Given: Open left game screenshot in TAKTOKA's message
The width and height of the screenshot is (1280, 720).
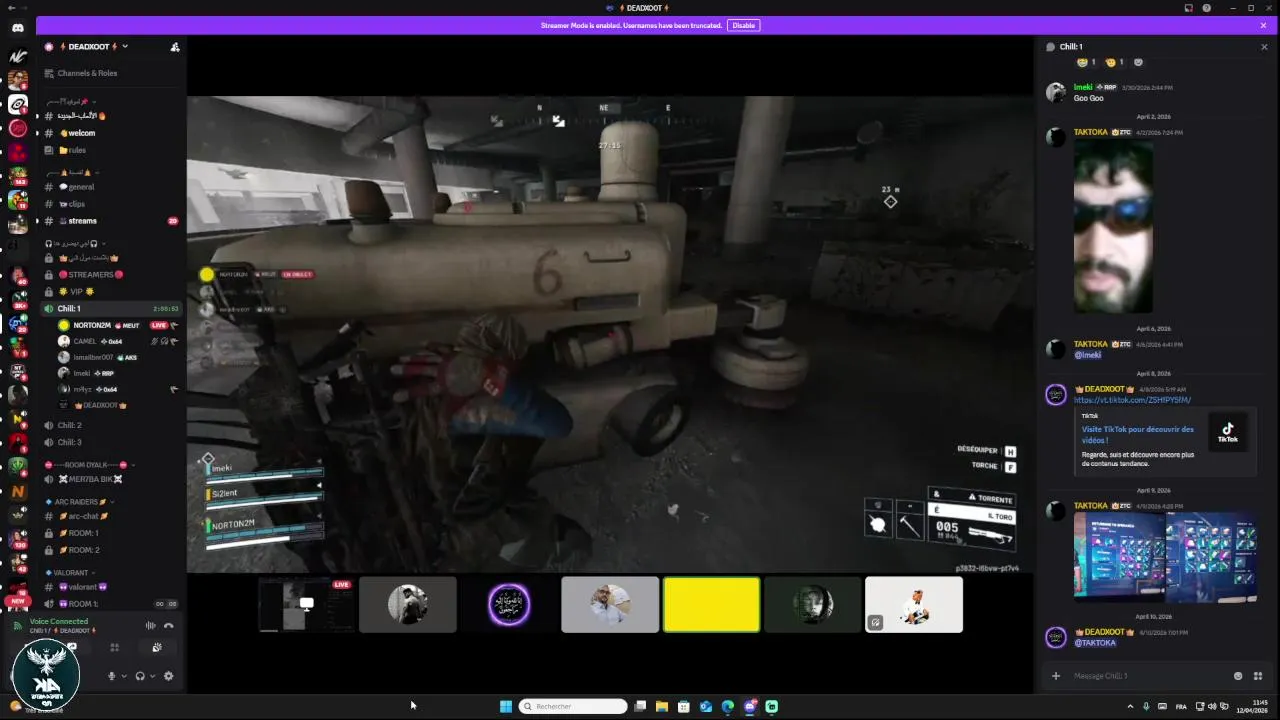Looking at the screenshot, I should pos(1118,557).
